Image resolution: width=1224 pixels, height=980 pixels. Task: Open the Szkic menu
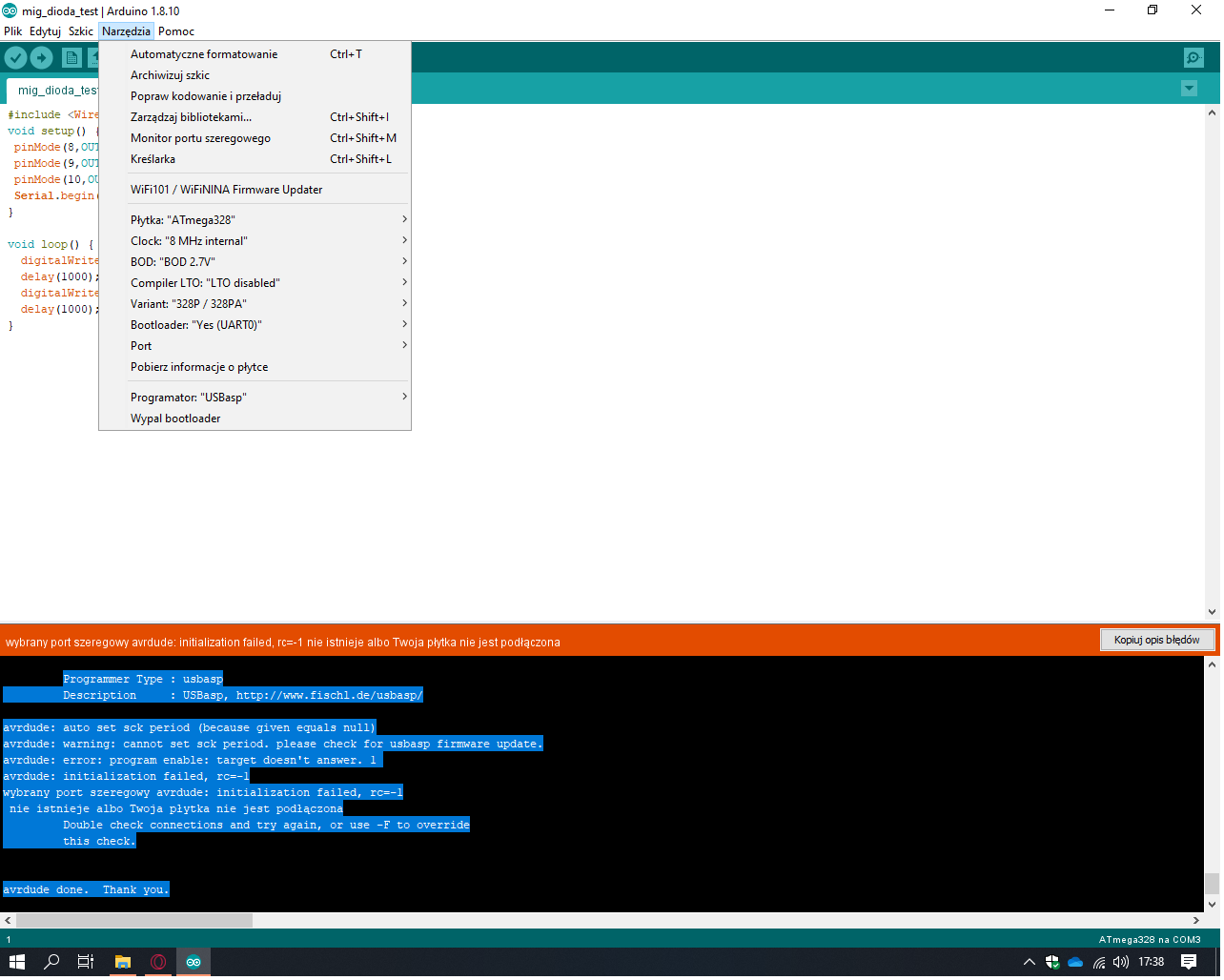pos(81,31)
